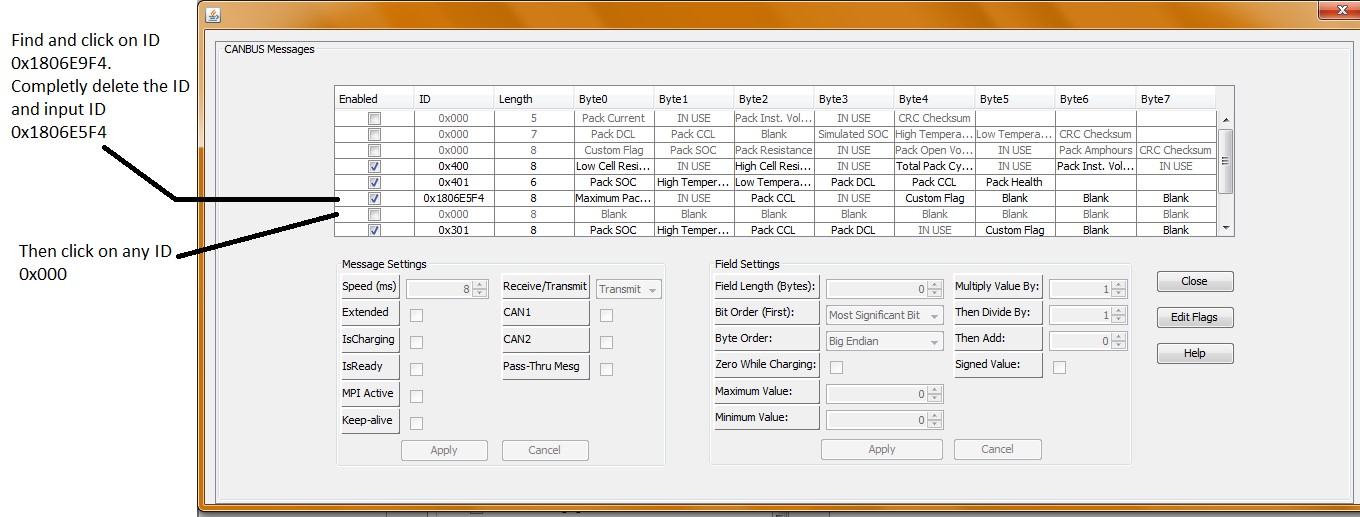Open the Receive/Transmit dropdown
Viewport: 1360px width, 517px height.
pos(629,289)
